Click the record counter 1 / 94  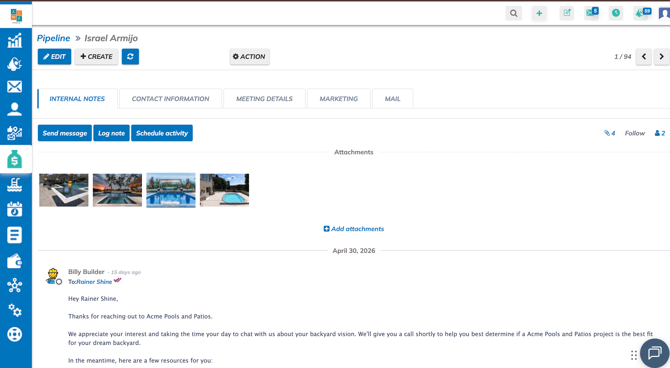[x=623, y=56]
